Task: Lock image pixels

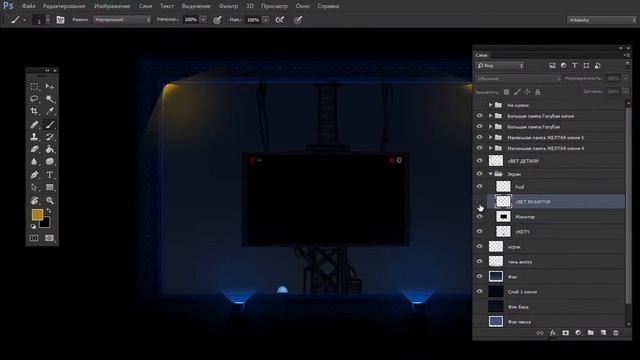Action: click(517, 92)
